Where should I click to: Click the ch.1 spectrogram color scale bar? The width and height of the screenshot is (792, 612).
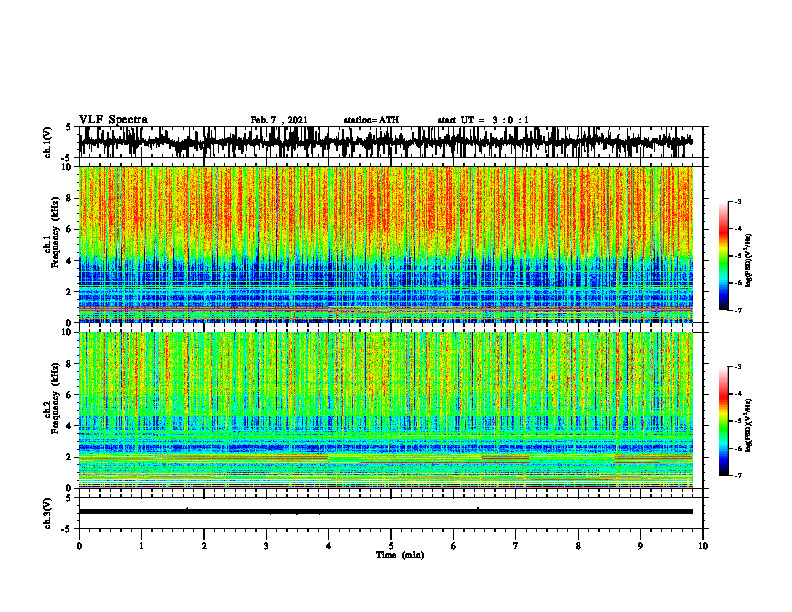(724, 255)
